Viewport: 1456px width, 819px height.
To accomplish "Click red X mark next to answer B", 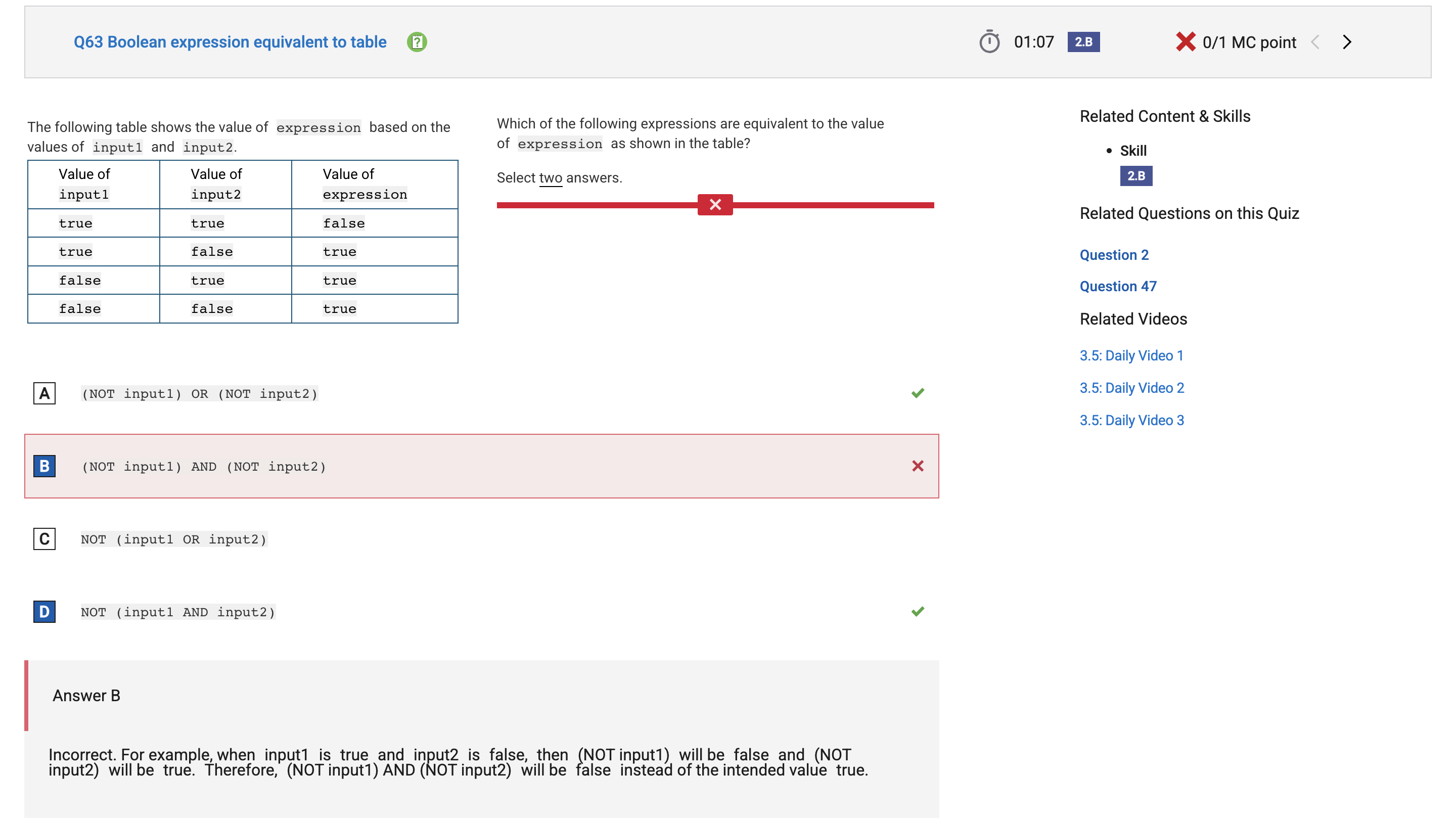I will tap(918, 466).
